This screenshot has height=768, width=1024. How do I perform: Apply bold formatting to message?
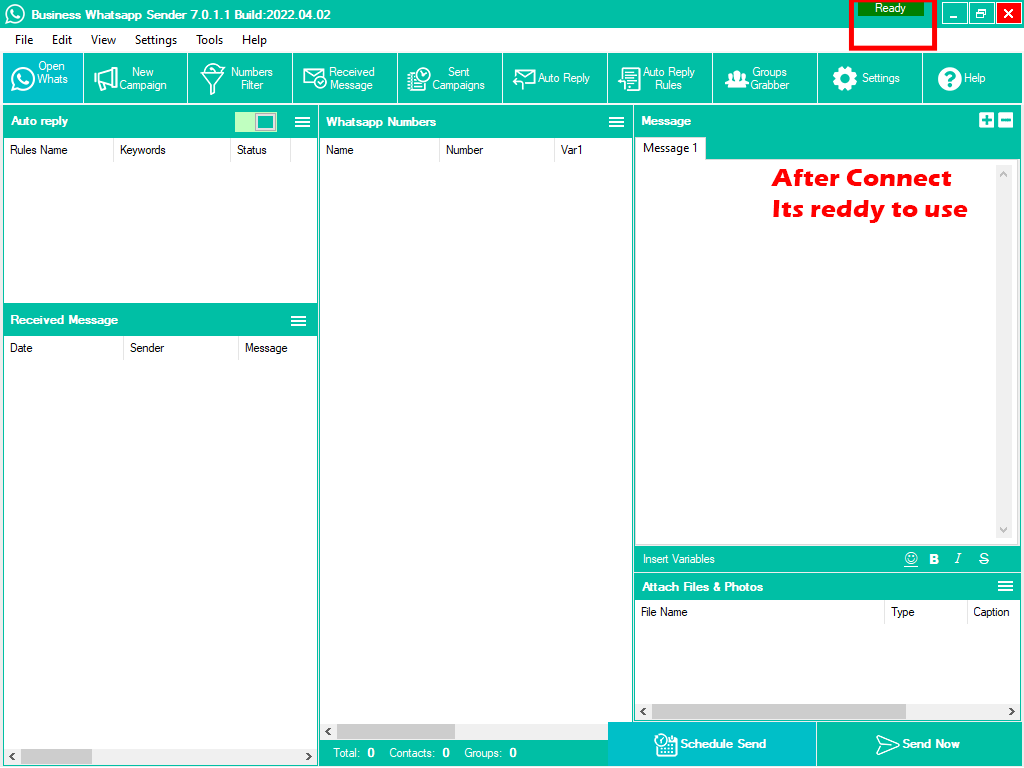coord(934,559)
